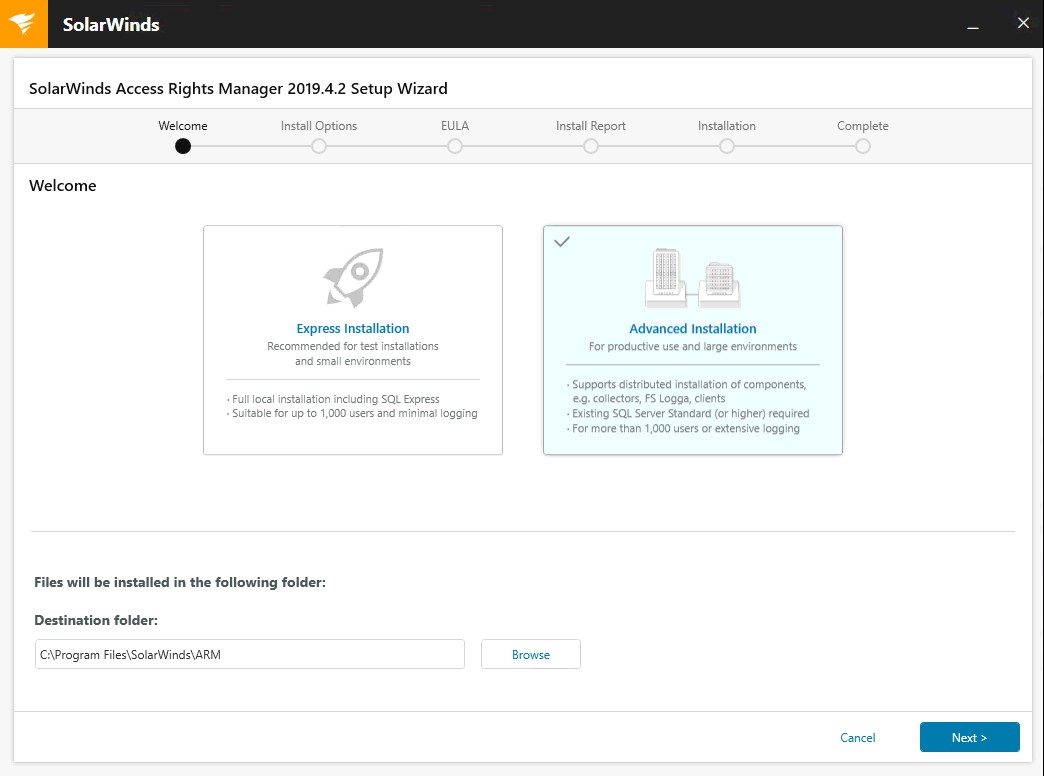Click 'Existing SQL Server Standard (or higher) required'
Image resolution: width=1044 pixels, height=776 pixels.
pos(690,414)
